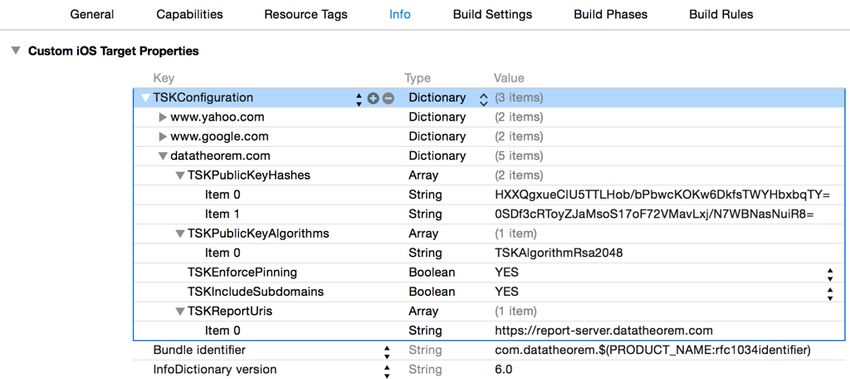Switch to Capabilities tab
850x379 pixels.
(x=190, y=15)
